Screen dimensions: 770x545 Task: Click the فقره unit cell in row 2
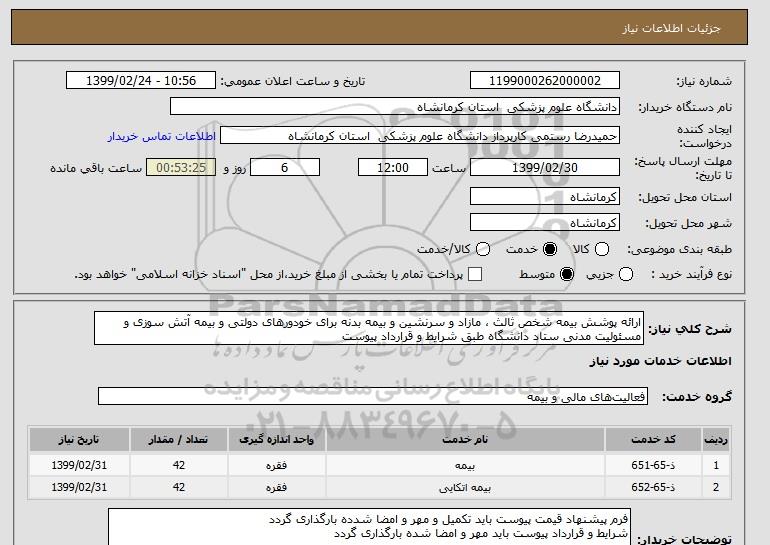pyautogui.click(x=276, y=487)
